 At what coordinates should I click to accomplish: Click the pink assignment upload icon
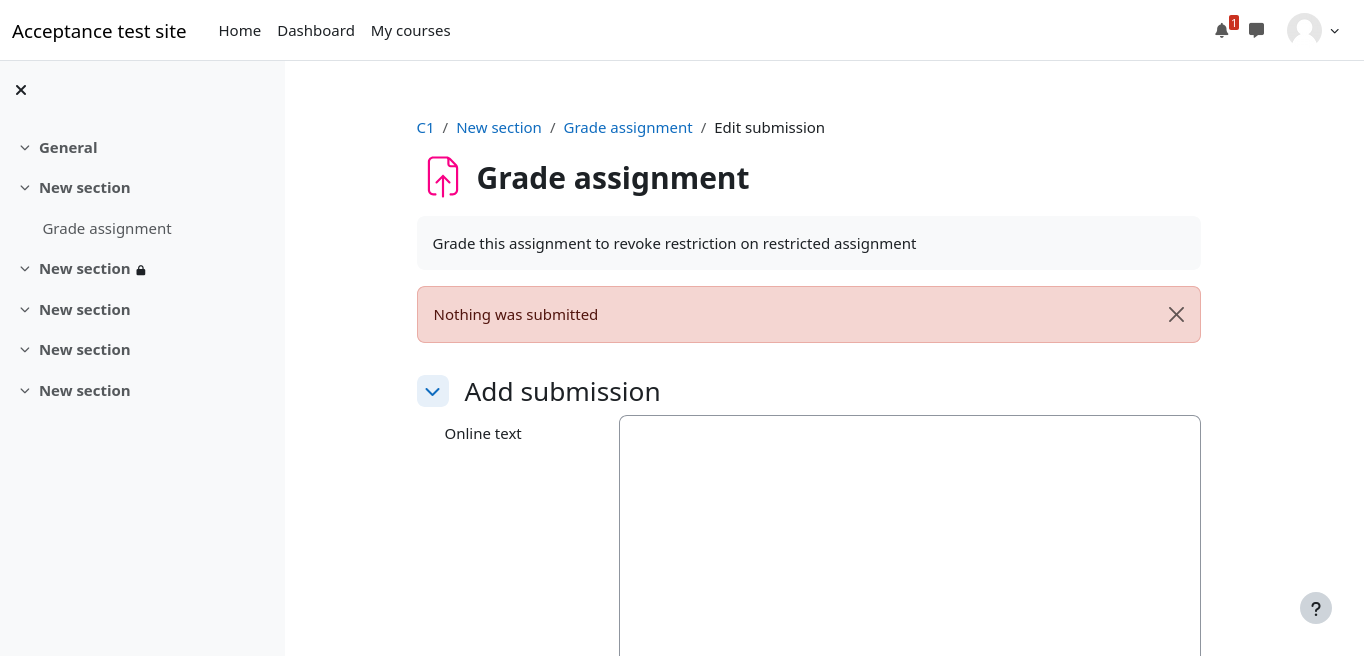click(x=442, y=177)
